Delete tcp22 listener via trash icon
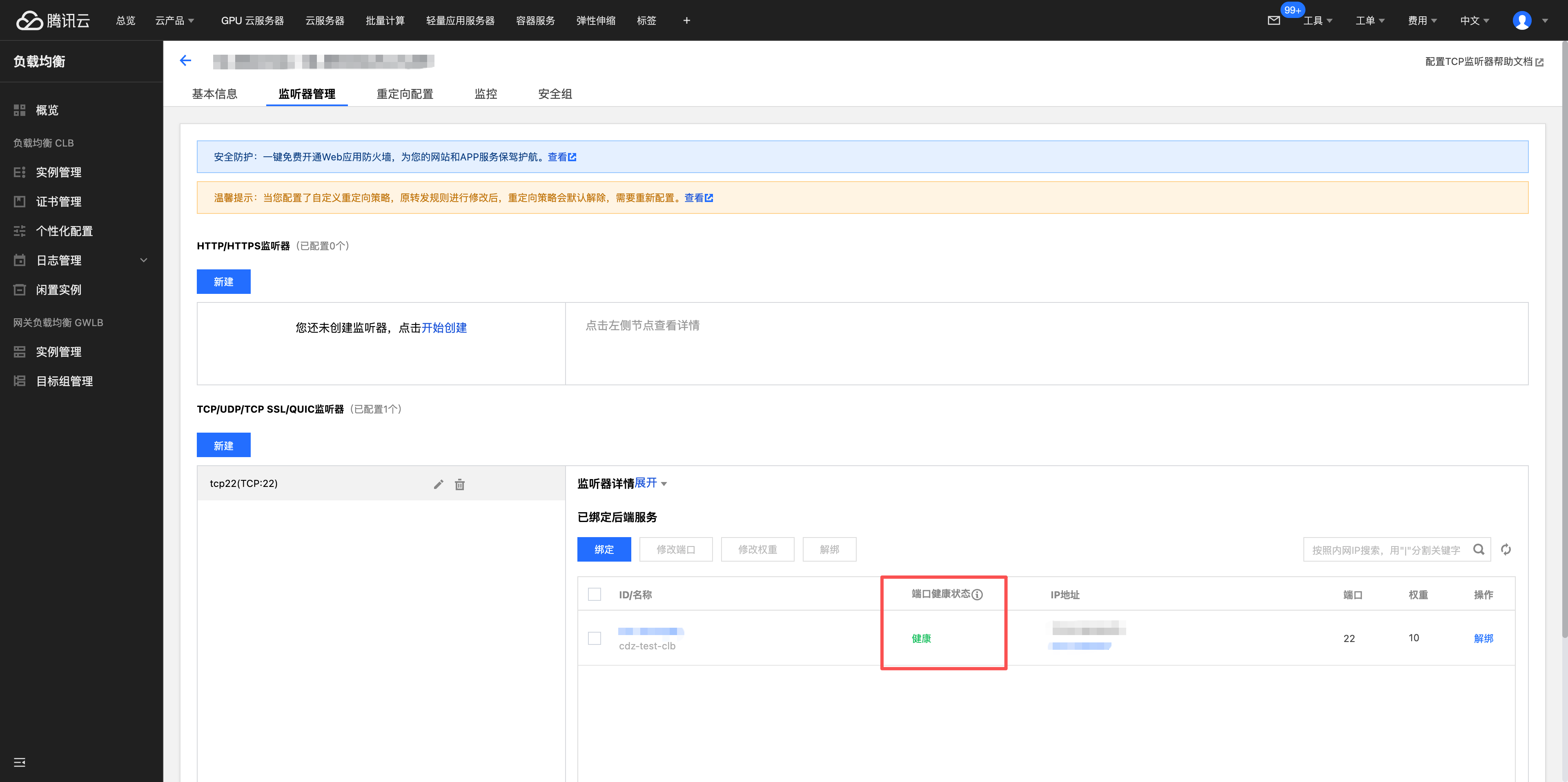The height and width of the screenshot is (782, 1568). click(x=459, y=484)
